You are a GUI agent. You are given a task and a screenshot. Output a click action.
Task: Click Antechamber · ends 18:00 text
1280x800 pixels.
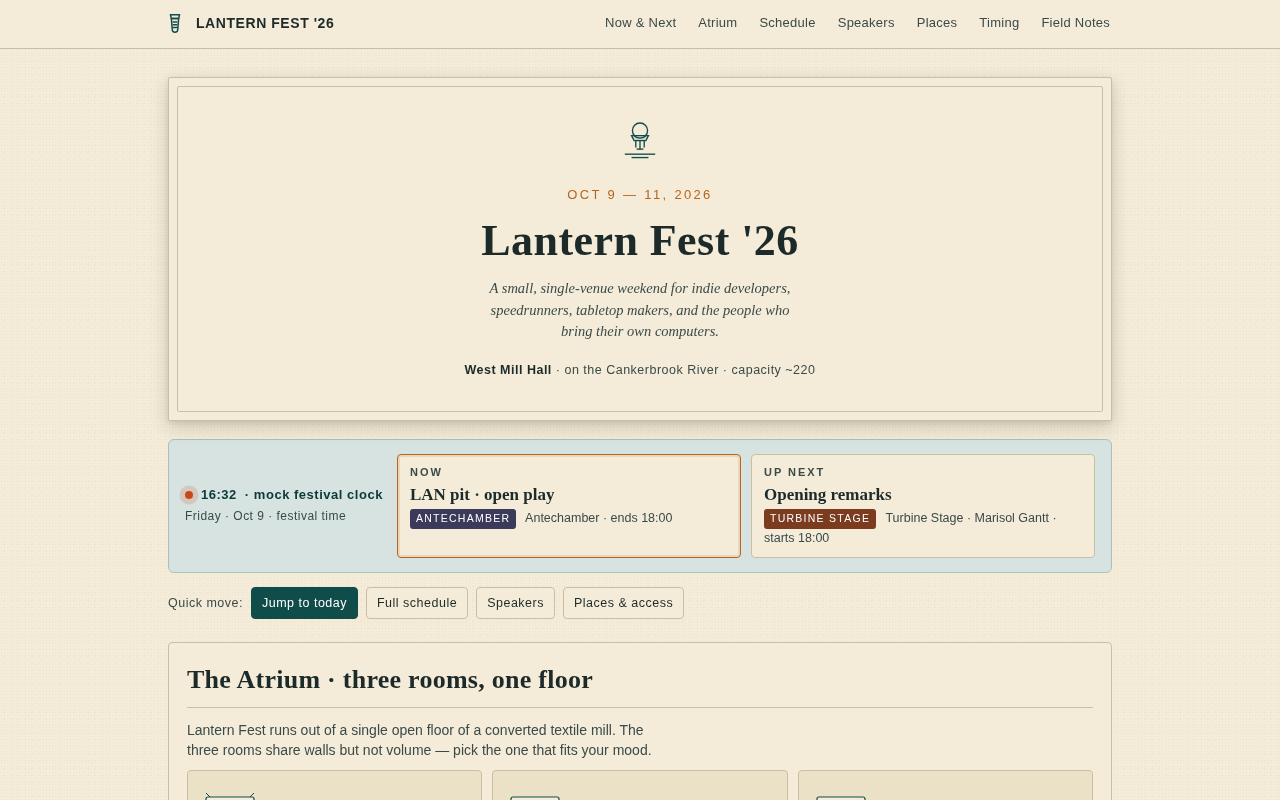[x=599, y=518]
